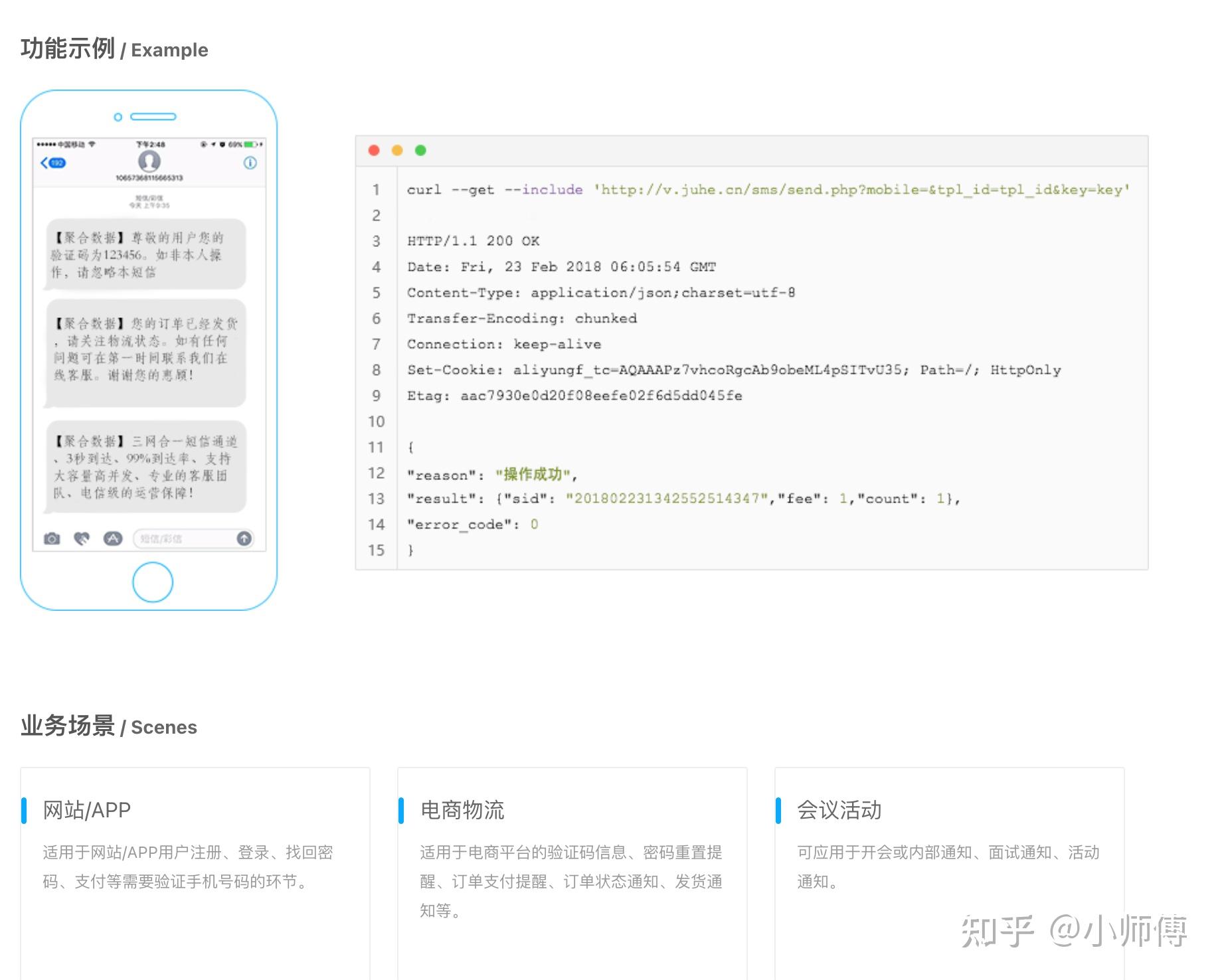Click the "error_code": 0 line
Image resolution: width=1218 pixels, height=980 pixels.
[x=472, y=525]
